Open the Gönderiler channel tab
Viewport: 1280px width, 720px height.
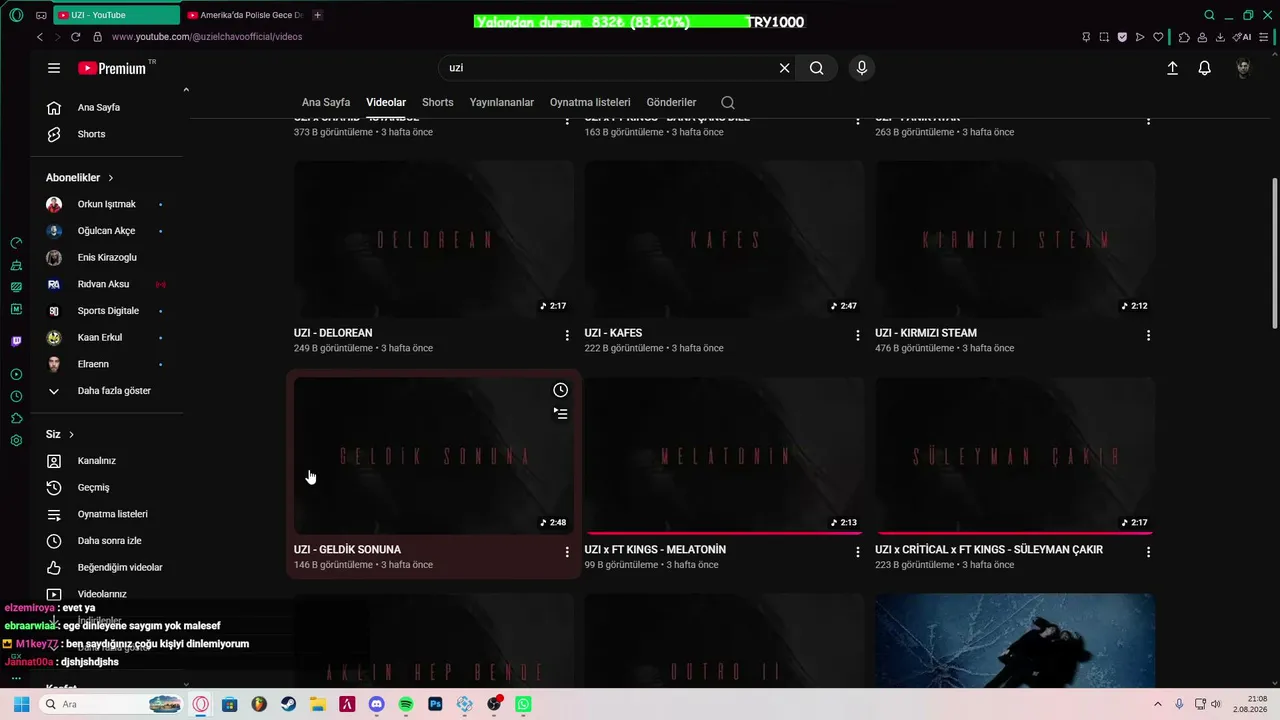[x=671, y=102]
